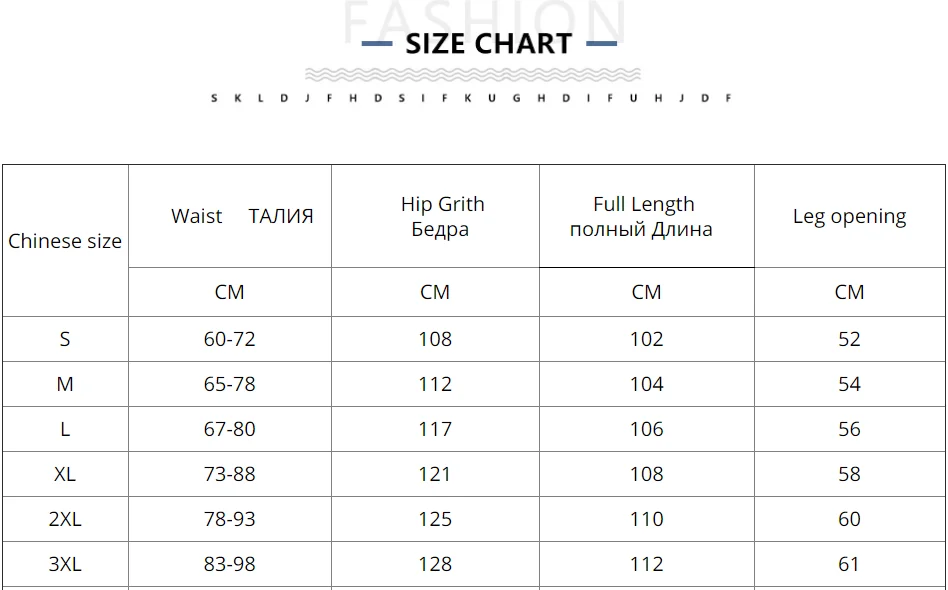Select full length value 110
The image size is (948, 590).
(x=647, y=519)
